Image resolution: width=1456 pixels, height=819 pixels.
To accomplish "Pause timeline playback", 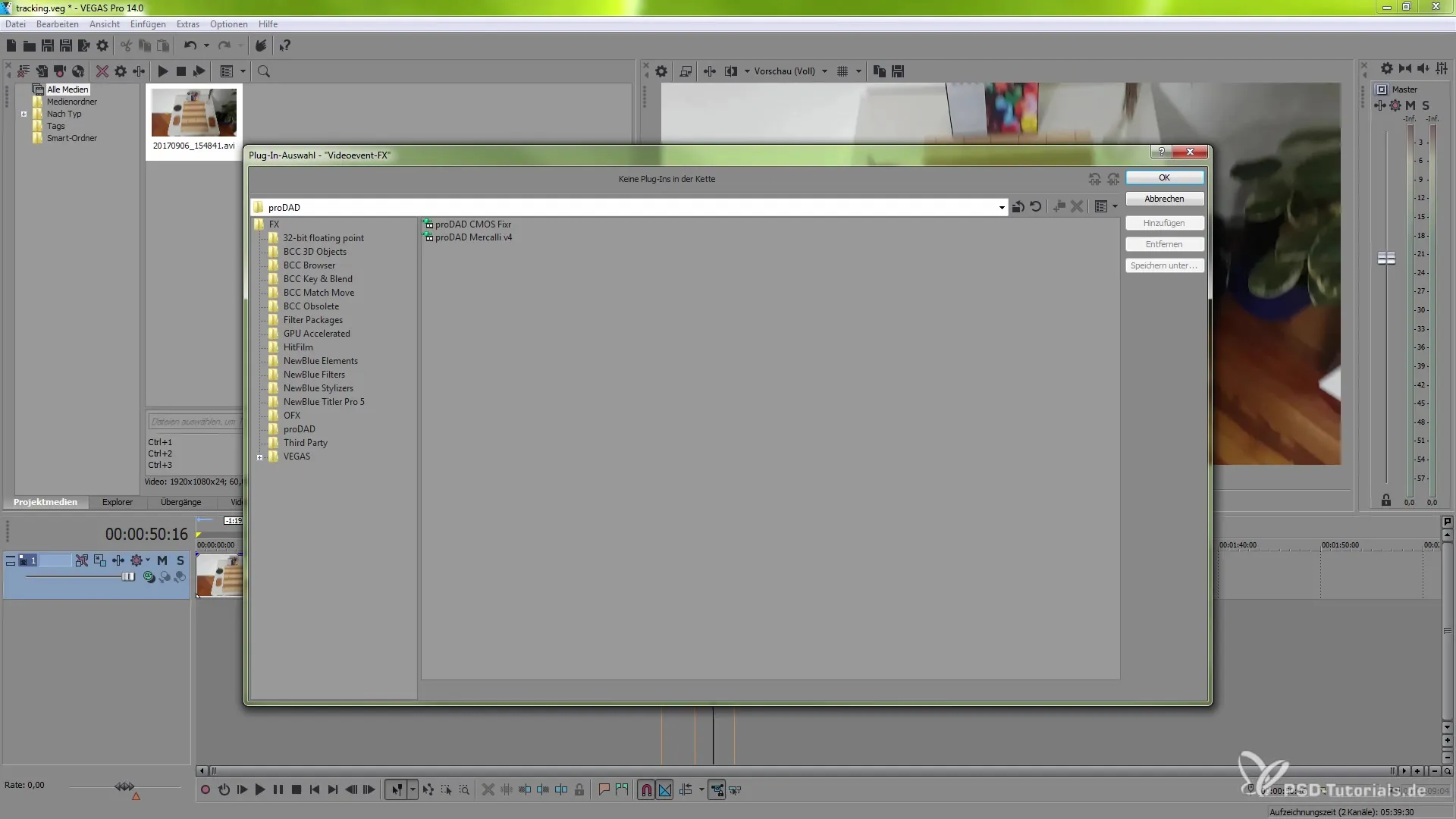I will (278, 790).
